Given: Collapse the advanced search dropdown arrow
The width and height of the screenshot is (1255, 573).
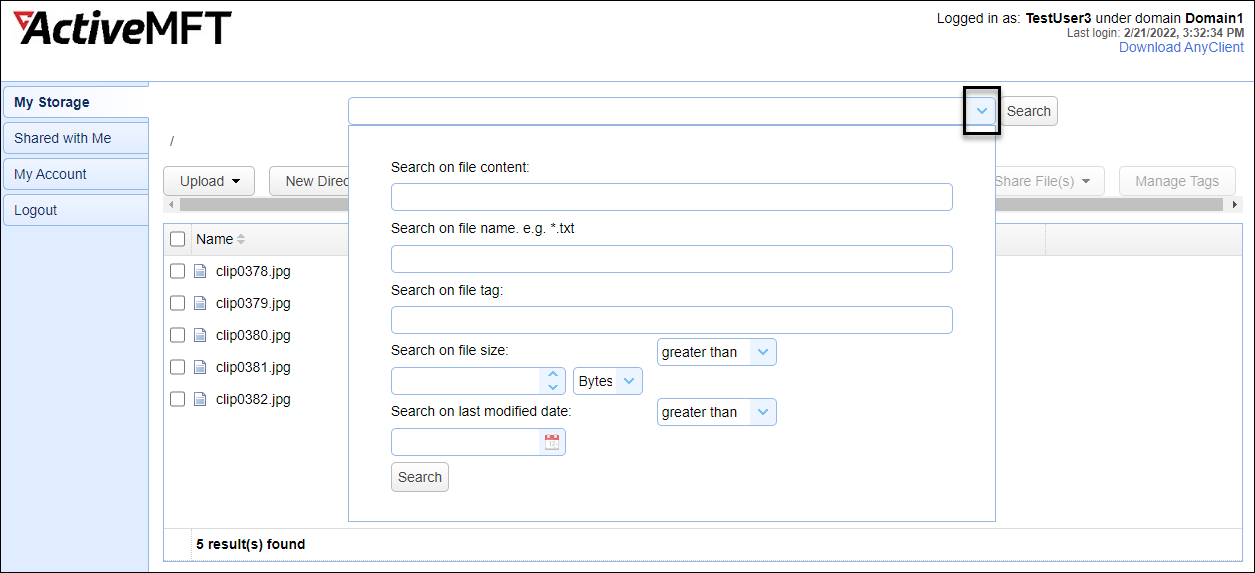Looking at the screenshot, I should (982, 111).
